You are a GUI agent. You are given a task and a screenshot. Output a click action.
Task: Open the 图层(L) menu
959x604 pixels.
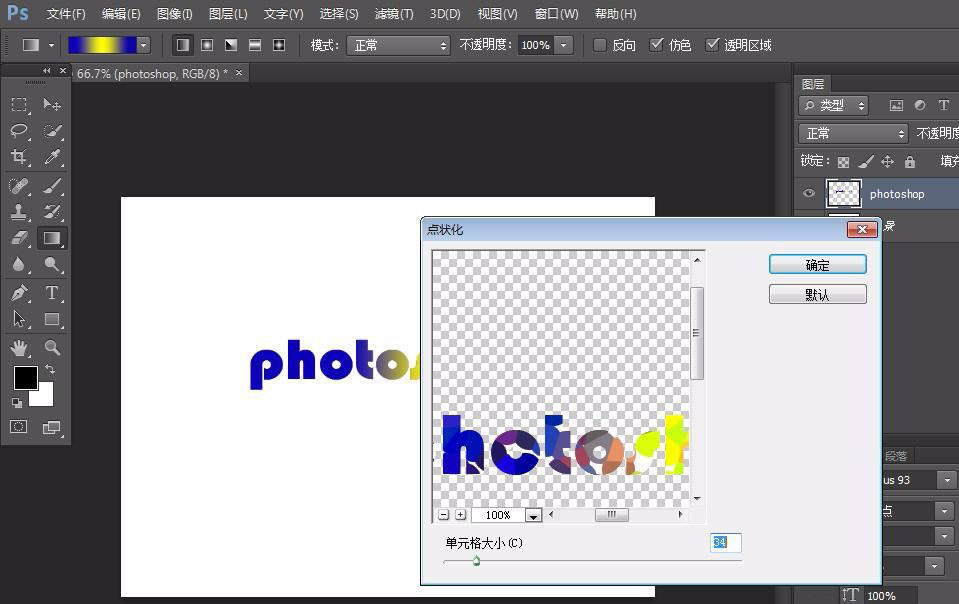[x=228, y=13]
